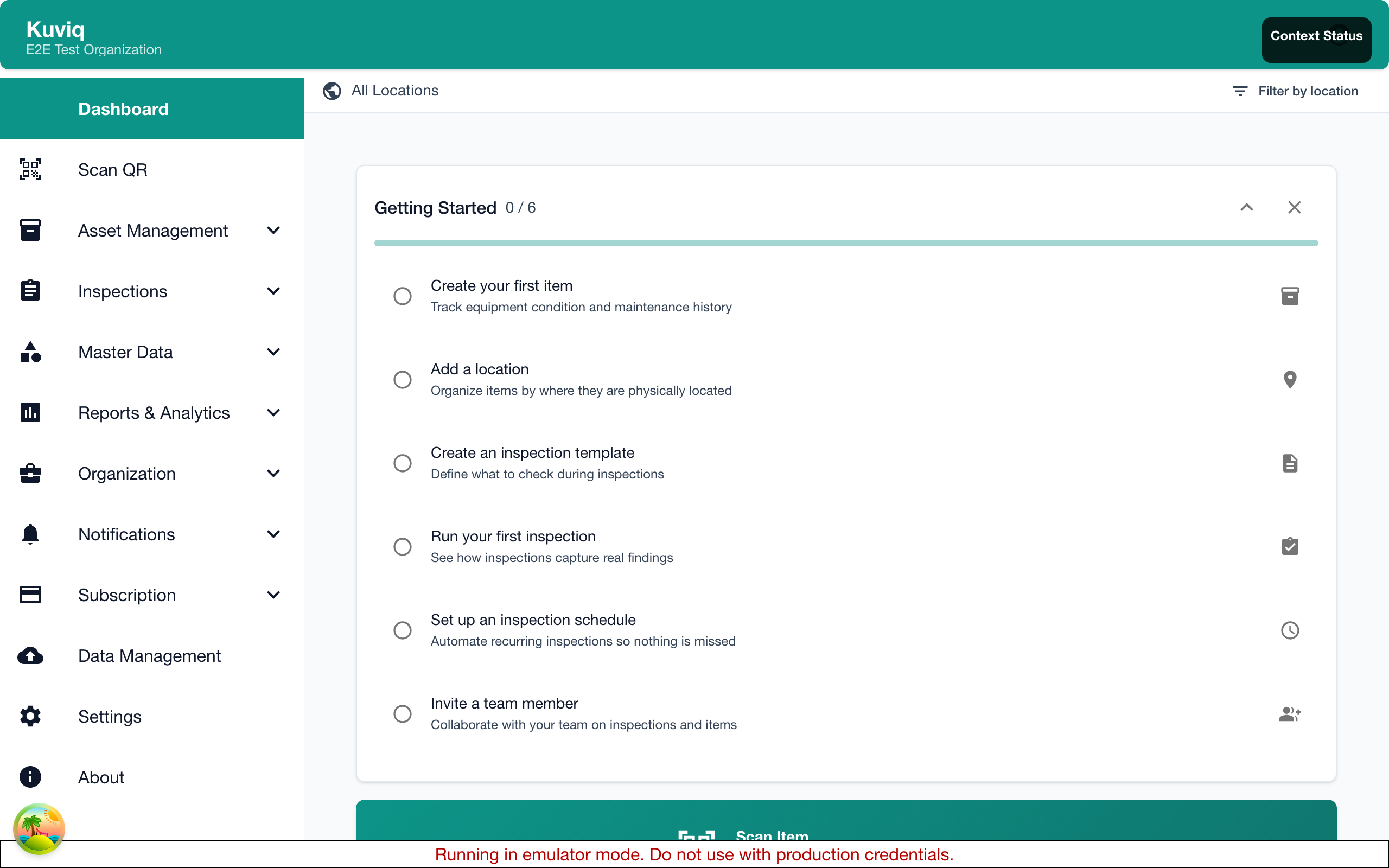The image size is (1389, 868).
Task: Click the Master Data shapes icon
Action: [x=30, y=352]
